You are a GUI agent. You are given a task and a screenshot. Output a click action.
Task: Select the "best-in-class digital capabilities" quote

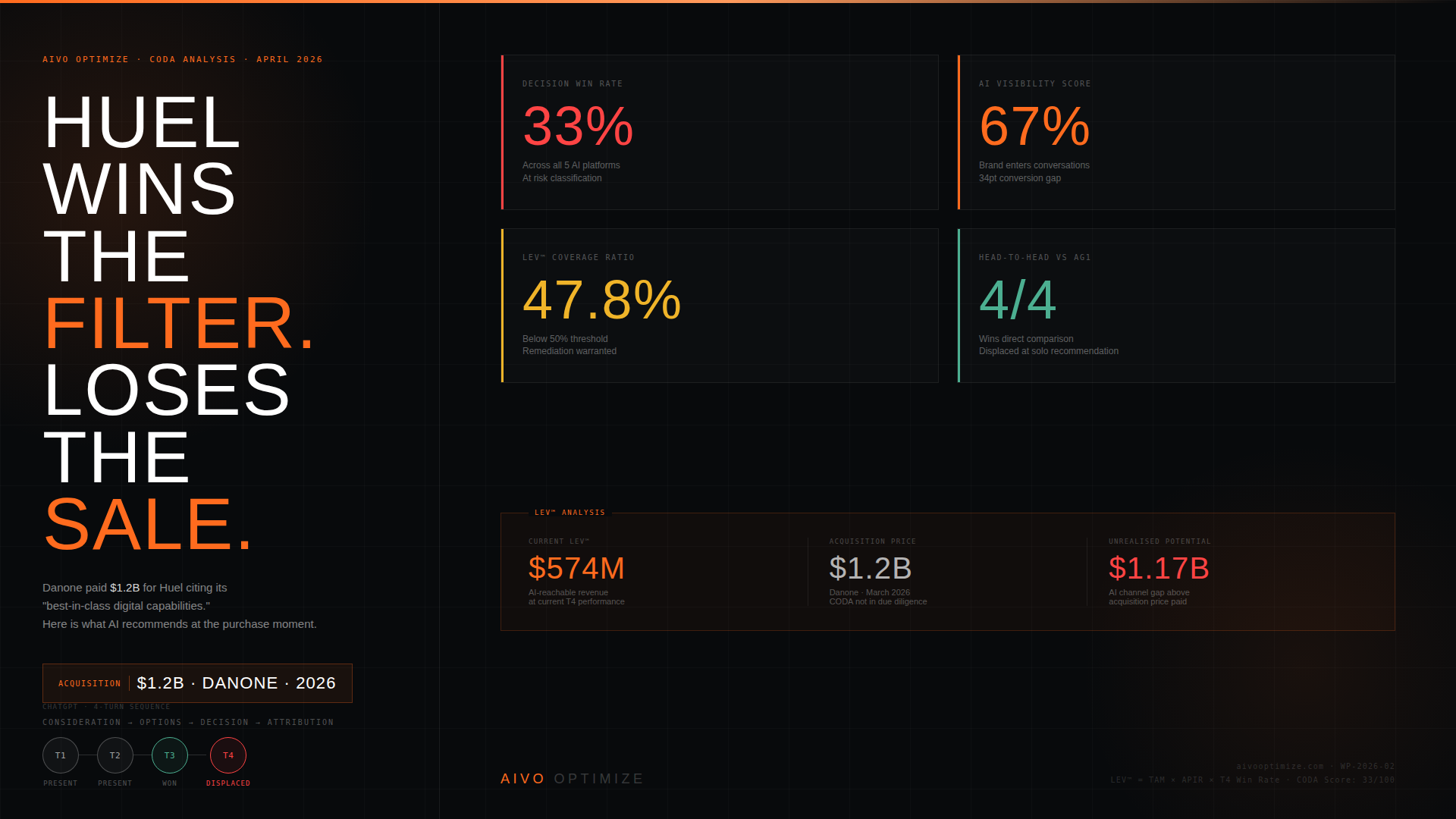(127, 606)
